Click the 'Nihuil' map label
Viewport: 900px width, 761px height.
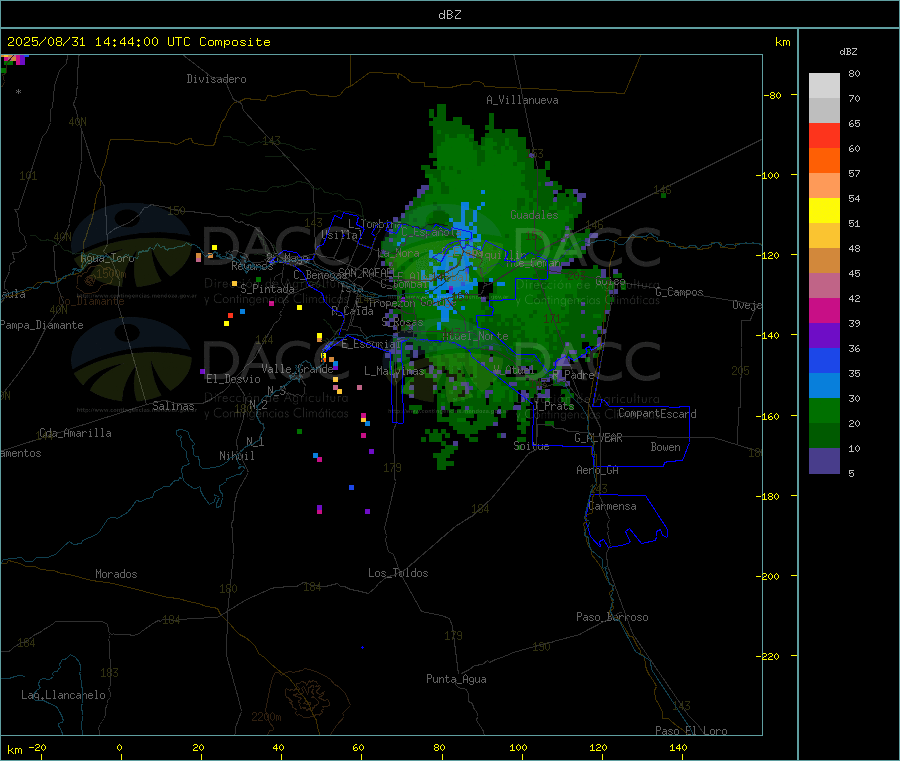pos(236,456)
